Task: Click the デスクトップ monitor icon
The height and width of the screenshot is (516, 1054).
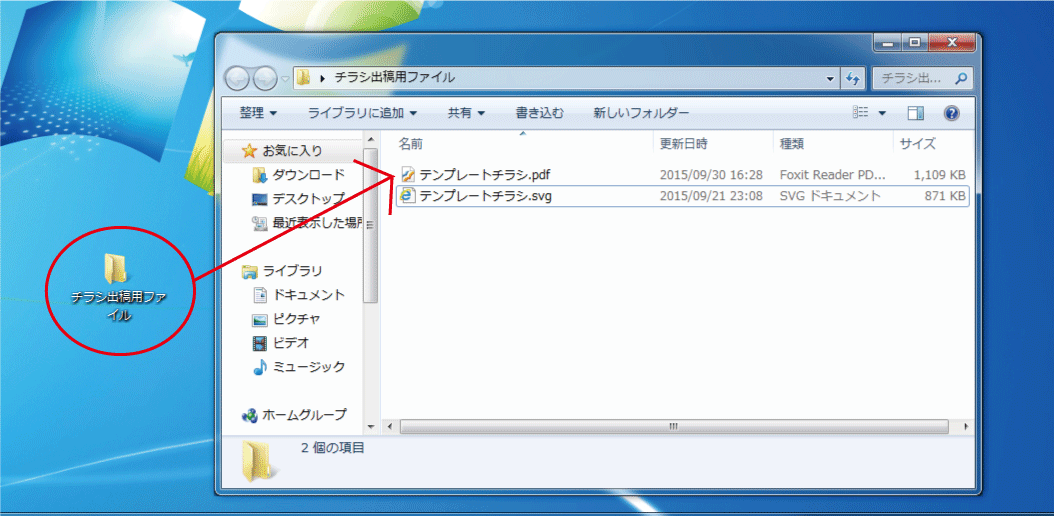Action: click(259, 200)
